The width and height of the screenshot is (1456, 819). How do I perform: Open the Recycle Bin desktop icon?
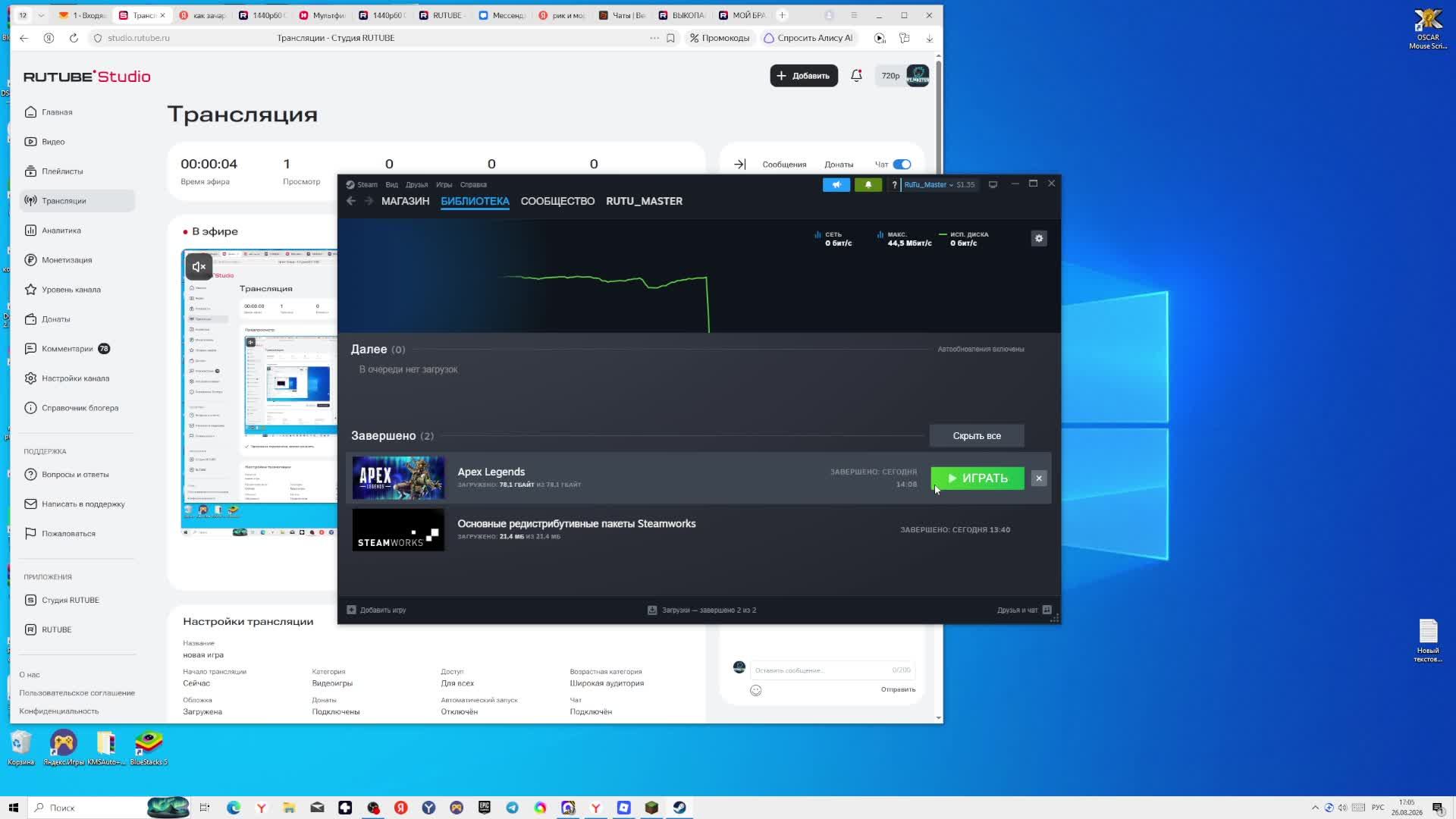[20, 748]
